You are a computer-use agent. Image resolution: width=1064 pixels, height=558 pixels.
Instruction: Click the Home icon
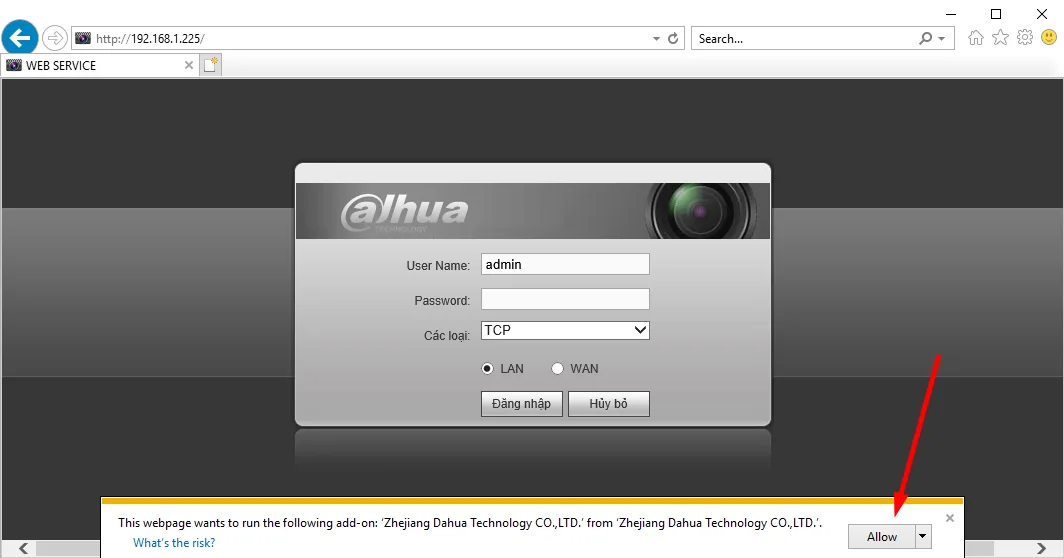pos(976,38)
